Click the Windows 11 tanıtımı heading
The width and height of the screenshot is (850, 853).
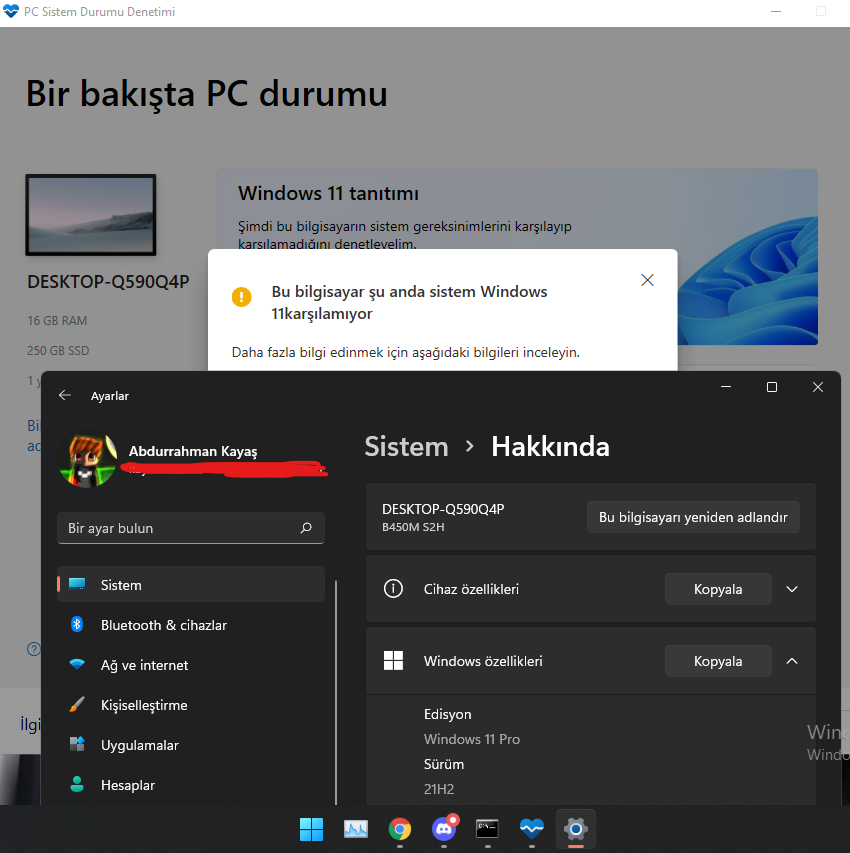[328, 193]
